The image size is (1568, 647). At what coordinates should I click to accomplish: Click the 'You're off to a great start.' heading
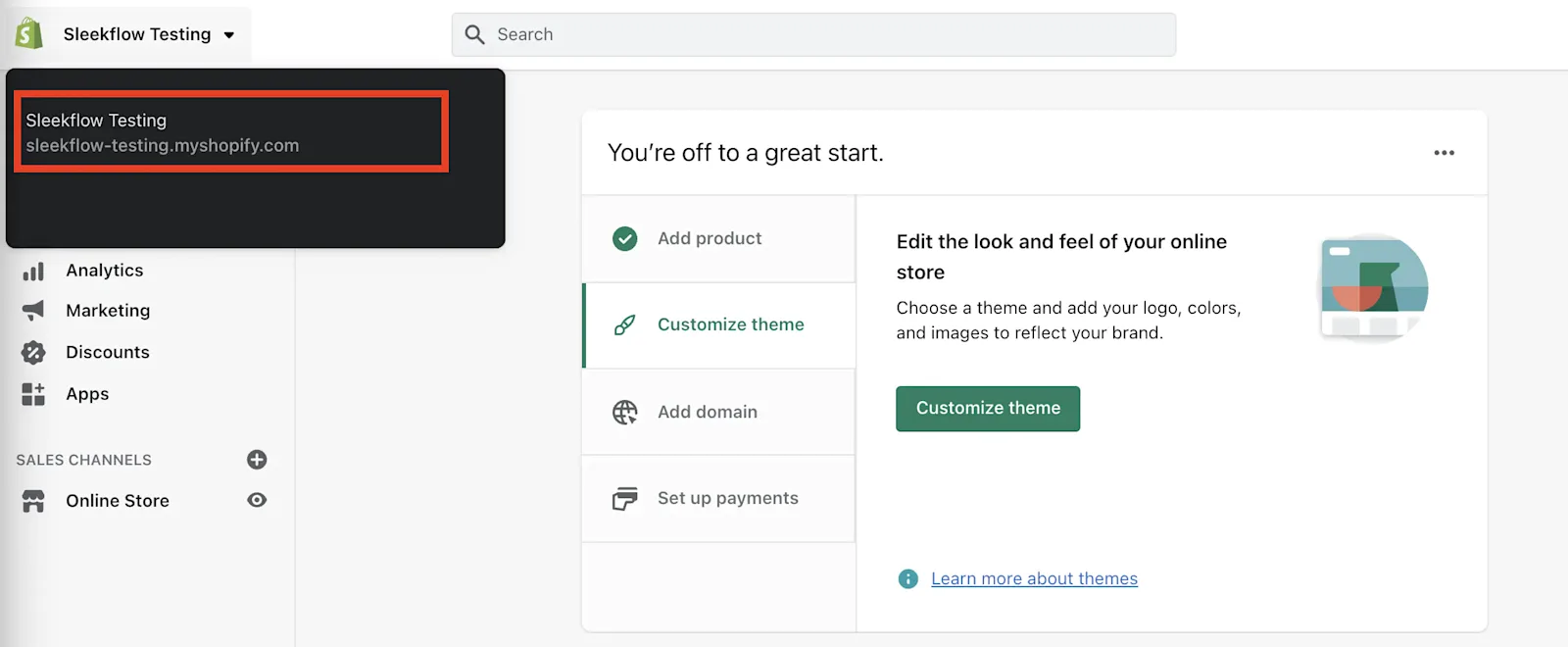click(745, 153)
